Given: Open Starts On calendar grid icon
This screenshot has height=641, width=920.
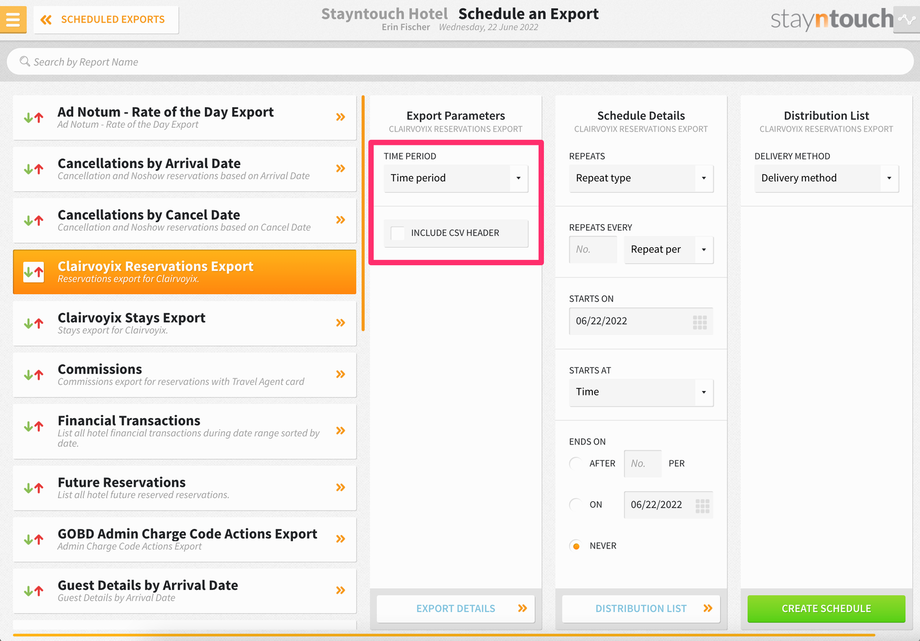Looking at the screenshot, I should point(699,322).
